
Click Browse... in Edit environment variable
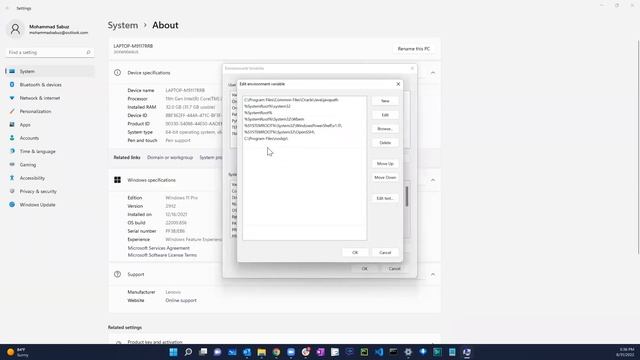pos(385,129)
